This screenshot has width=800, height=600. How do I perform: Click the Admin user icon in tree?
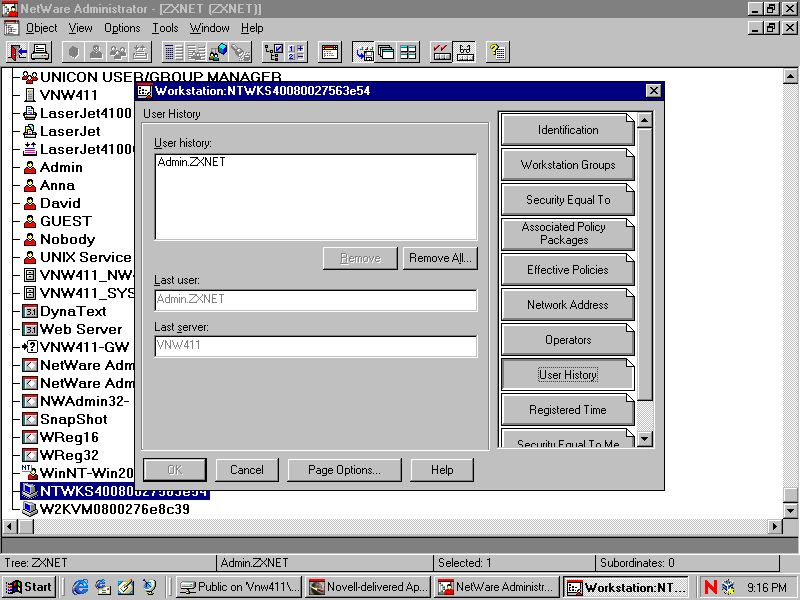[x=30, y=167]
